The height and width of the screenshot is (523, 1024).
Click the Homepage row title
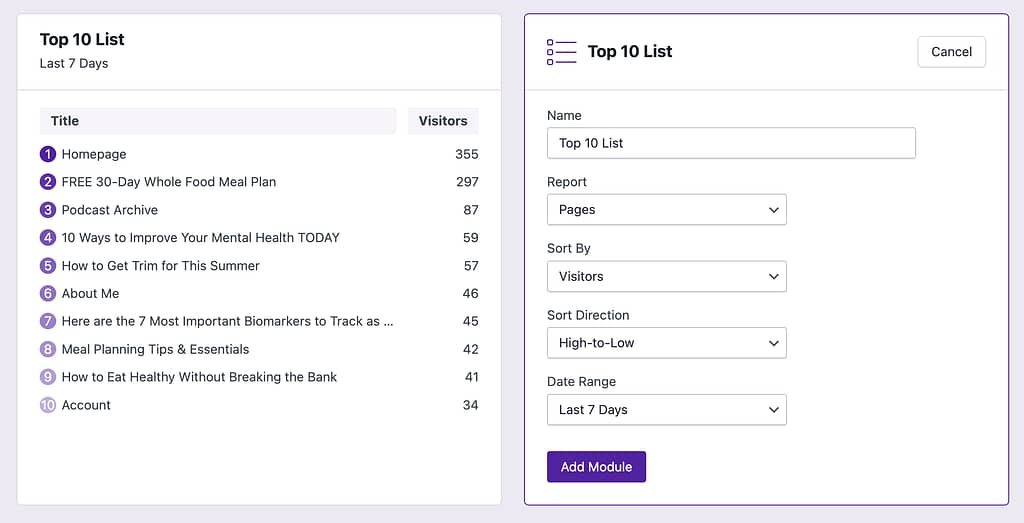click(94, 154)
